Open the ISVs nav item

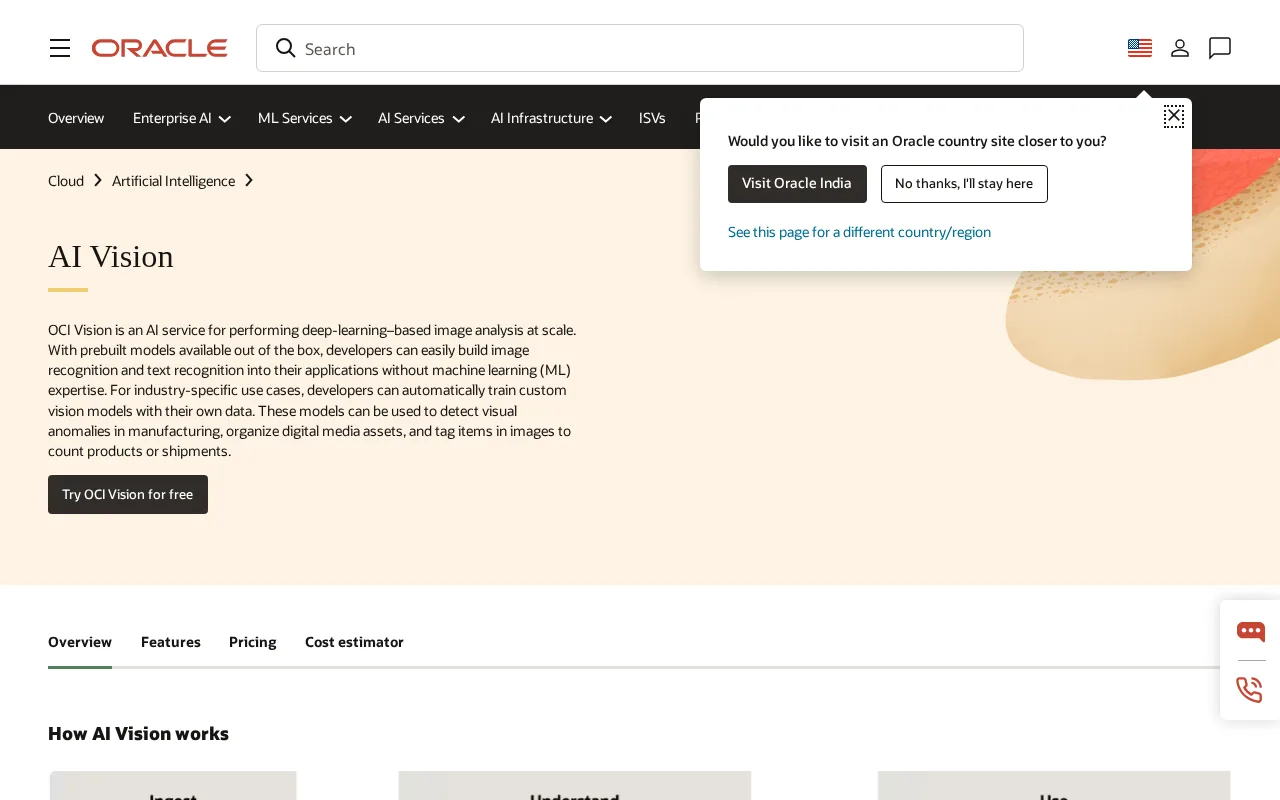click(652, 118)
